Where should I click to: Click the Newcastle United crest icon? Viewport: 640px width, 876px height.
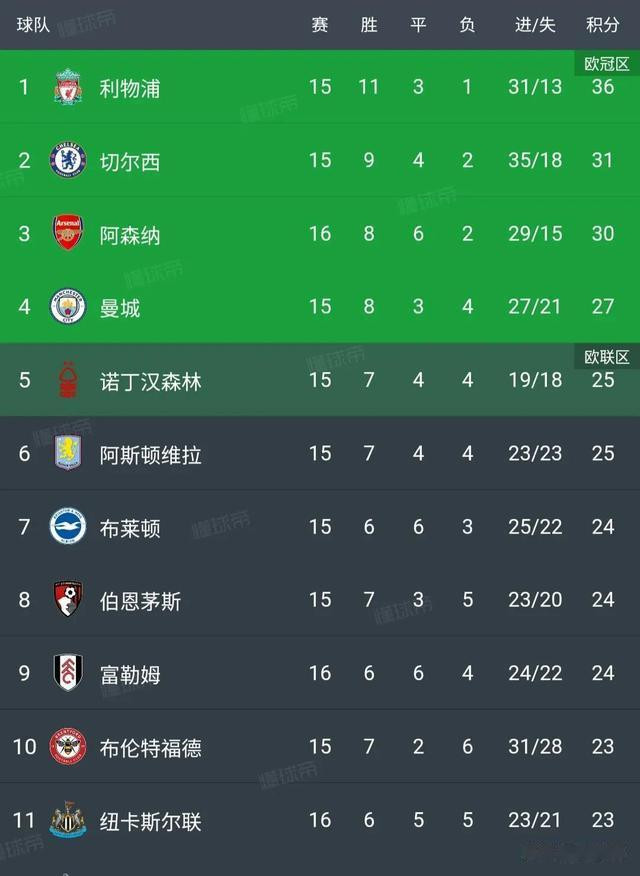coord(68,820)
